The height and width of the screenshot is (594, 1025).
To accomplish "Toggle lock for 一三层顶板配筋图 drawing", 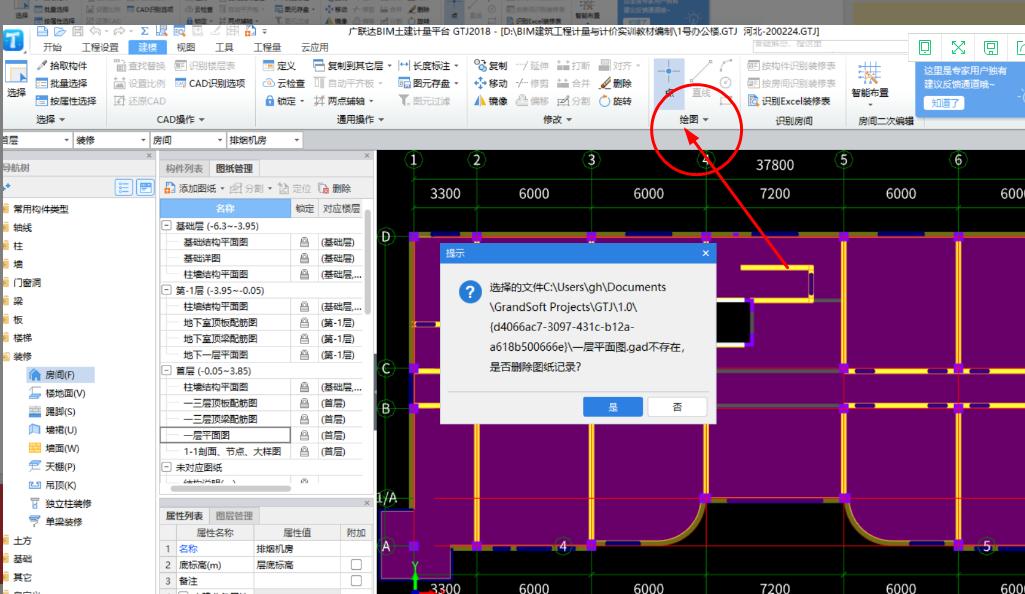I will pos(305,403).
